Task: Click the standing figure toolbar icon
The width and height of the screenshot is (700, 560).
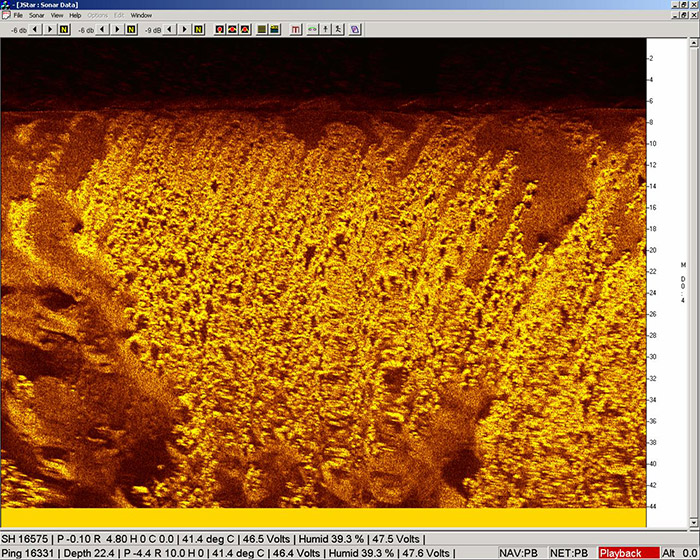Action: 325,29
